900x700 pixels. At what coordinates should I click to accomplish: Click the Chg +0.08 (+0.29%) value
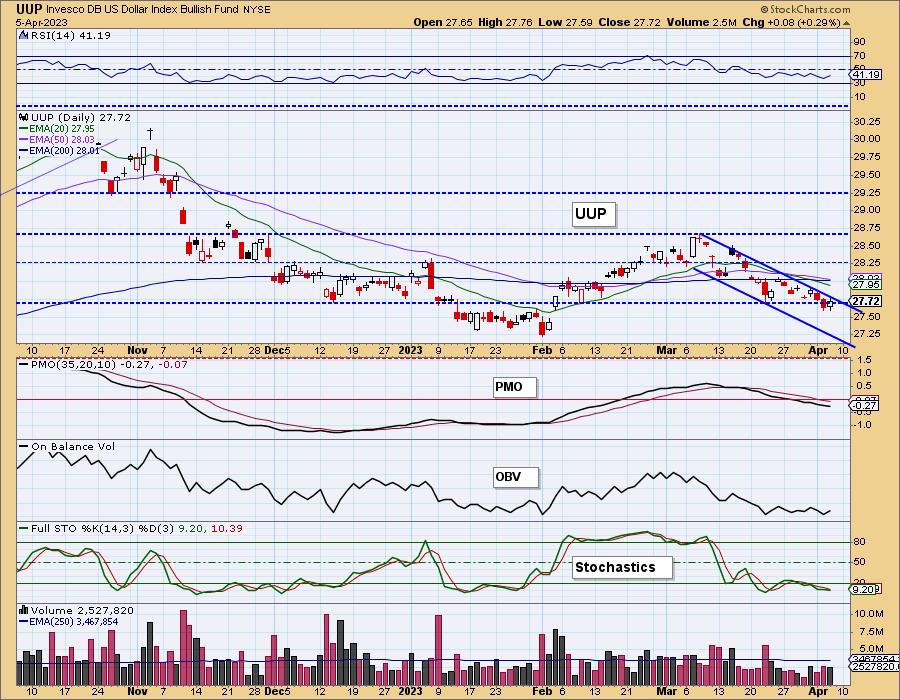[792, 22]
